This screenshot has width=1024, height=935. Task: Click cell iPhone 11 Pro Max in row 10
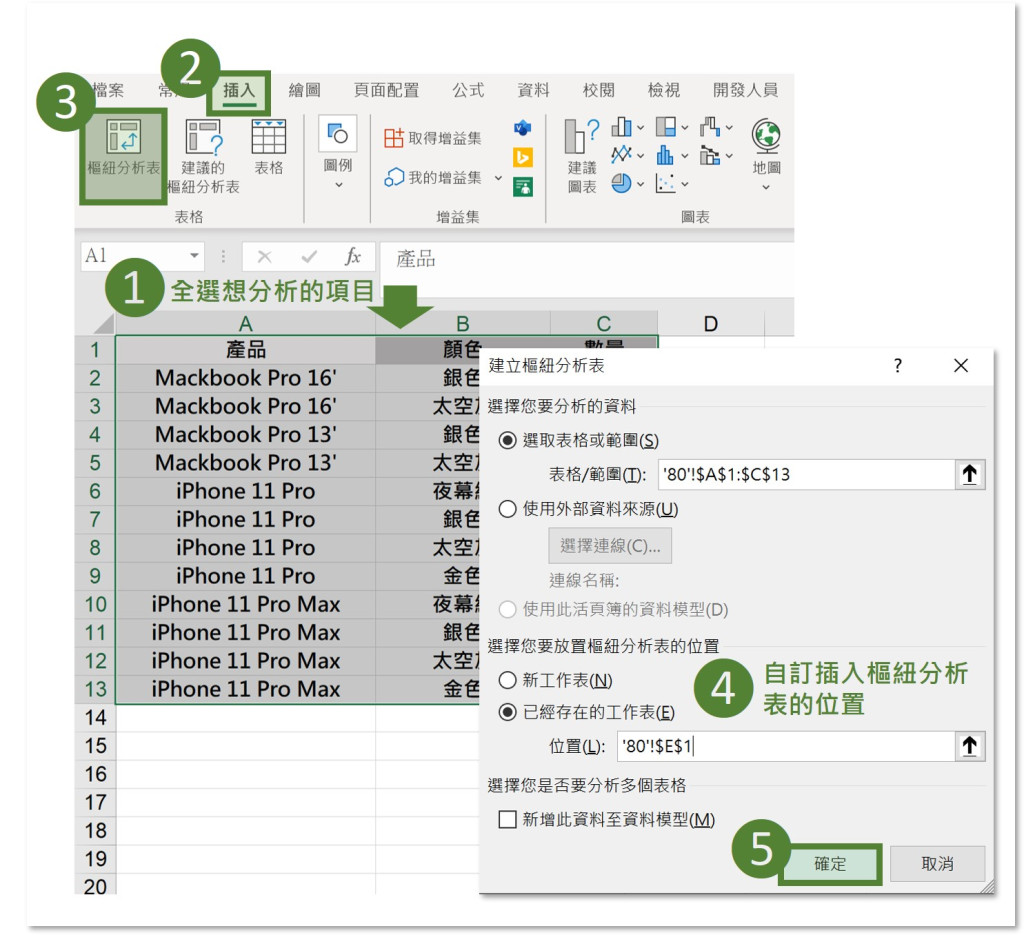pos(246,604)
